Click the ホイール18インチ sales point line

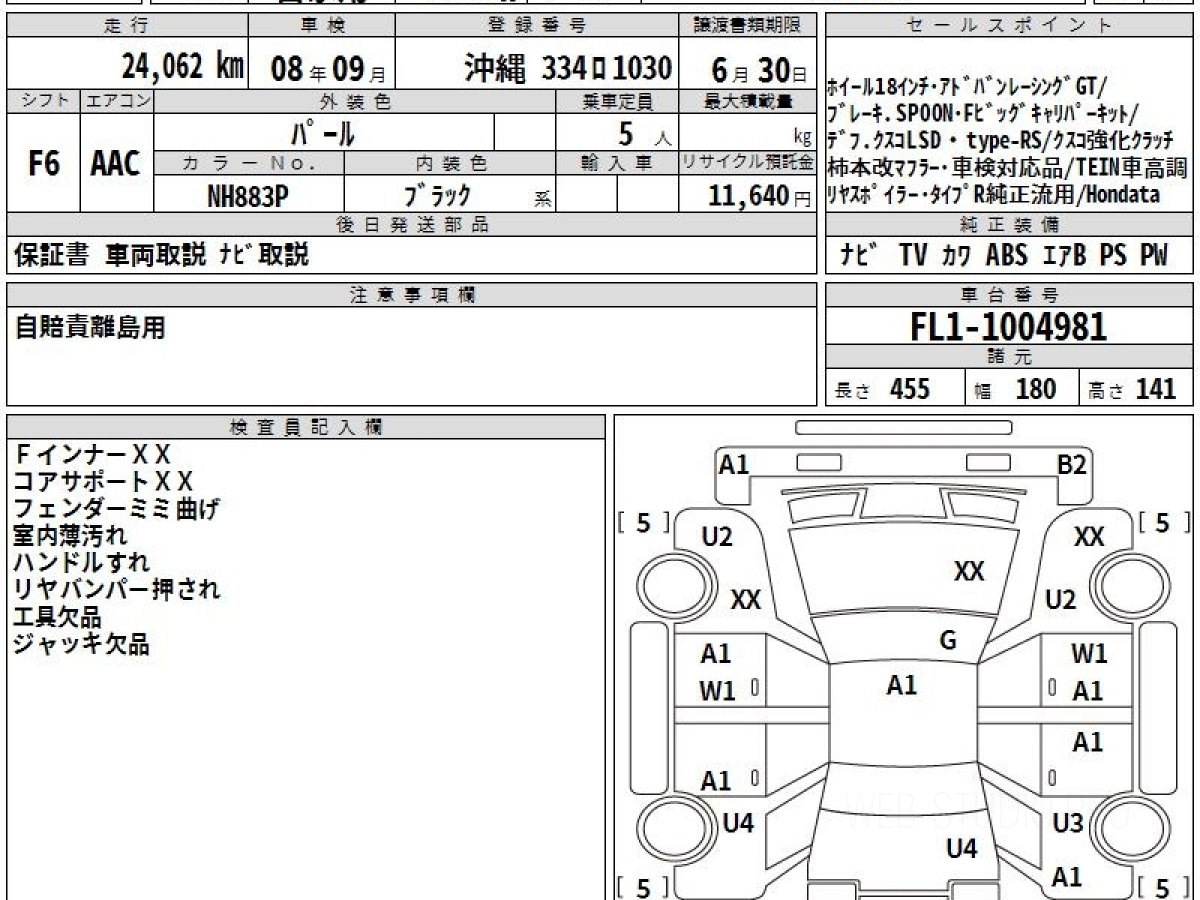pyautogui.click(x=968, y=87)
